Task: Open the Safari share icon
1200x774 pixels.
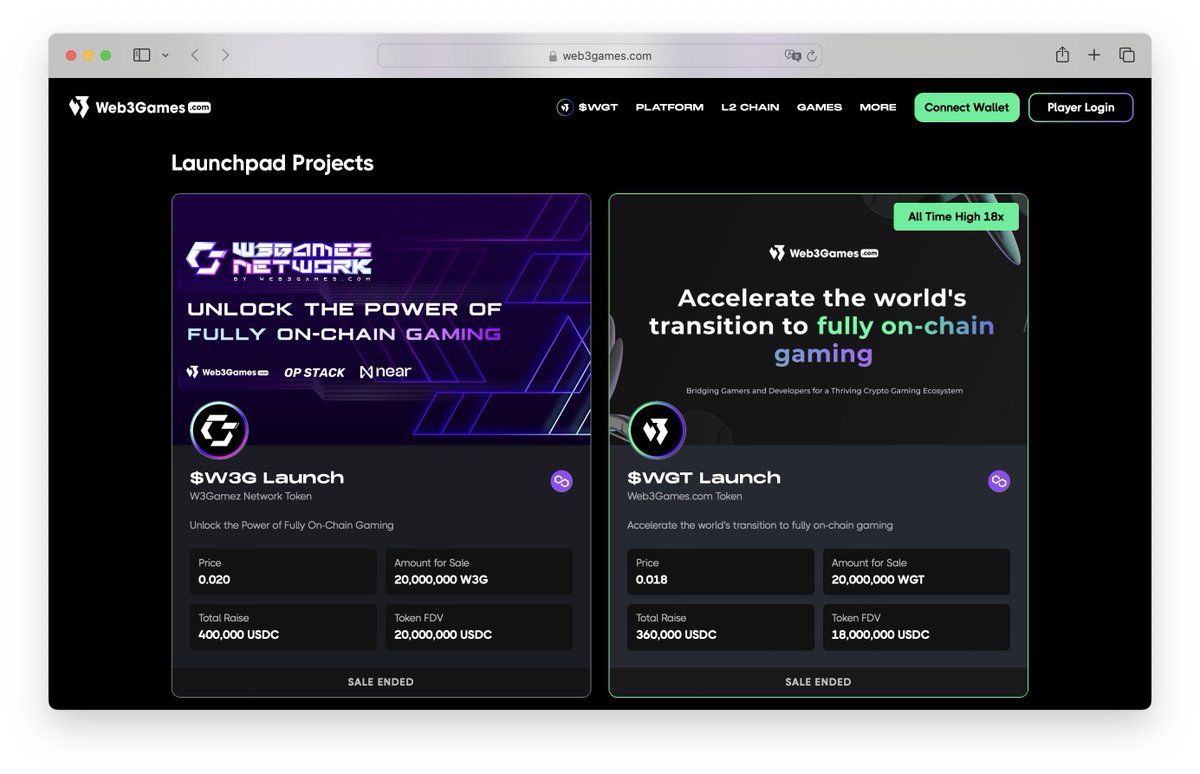Action: tap(1062, 55)
